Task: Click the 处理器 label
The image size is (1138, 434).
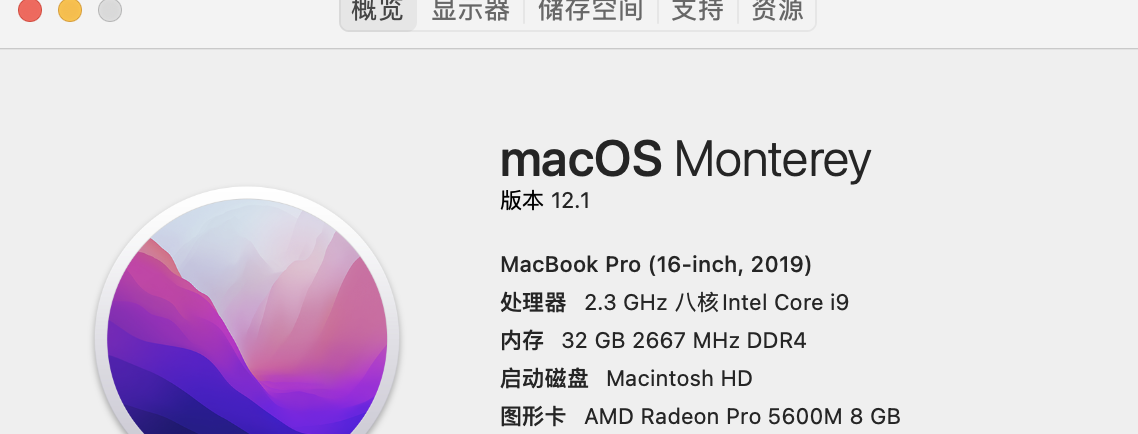Action: [533, 302]
